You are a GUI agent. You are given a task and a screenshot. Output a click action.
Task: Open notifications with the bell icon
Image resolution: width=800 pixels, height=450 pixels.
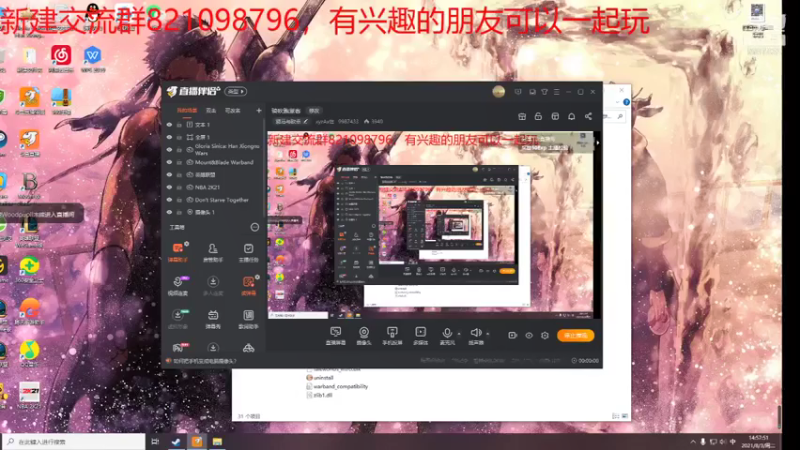click(x=571, y=116)
